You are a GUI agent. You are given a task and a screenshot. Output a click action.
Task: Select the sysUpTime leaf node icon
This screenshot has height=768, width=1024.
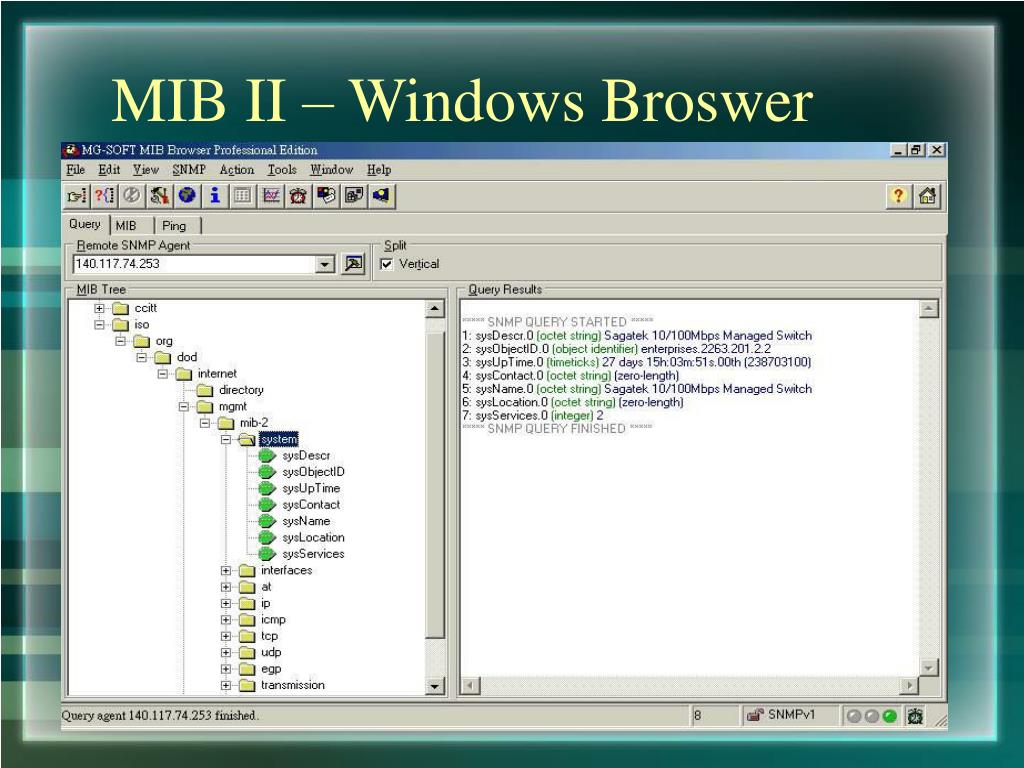point(267,488)
